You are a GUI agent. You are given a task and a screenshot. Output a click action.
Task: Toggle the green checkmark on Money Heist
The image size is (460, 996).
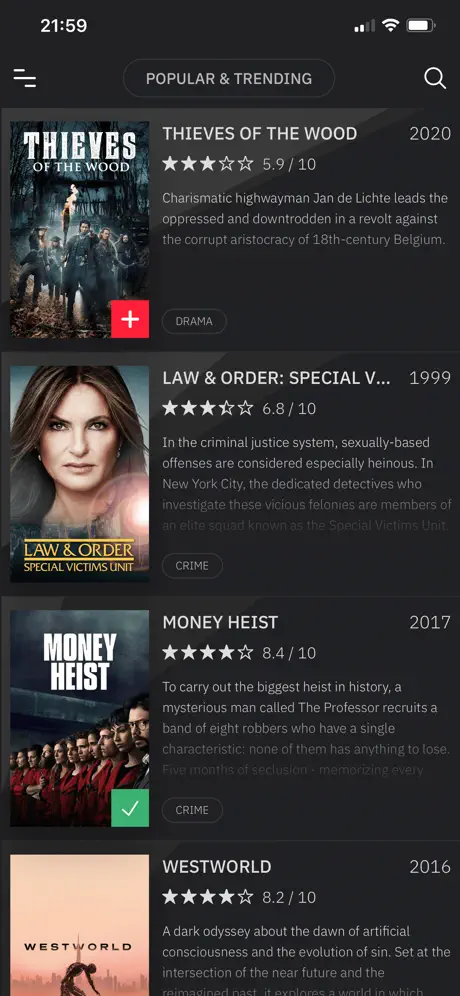(130, 809)
